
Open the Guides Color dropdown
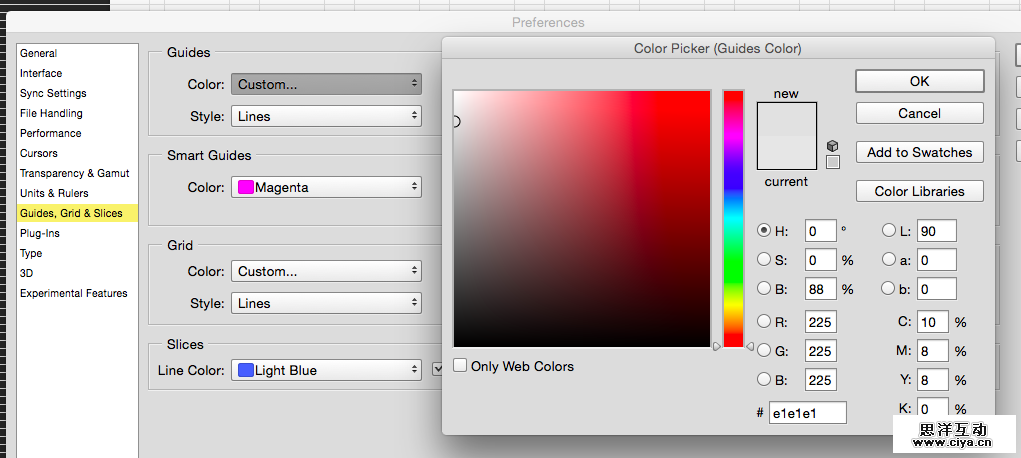(326, 85)
